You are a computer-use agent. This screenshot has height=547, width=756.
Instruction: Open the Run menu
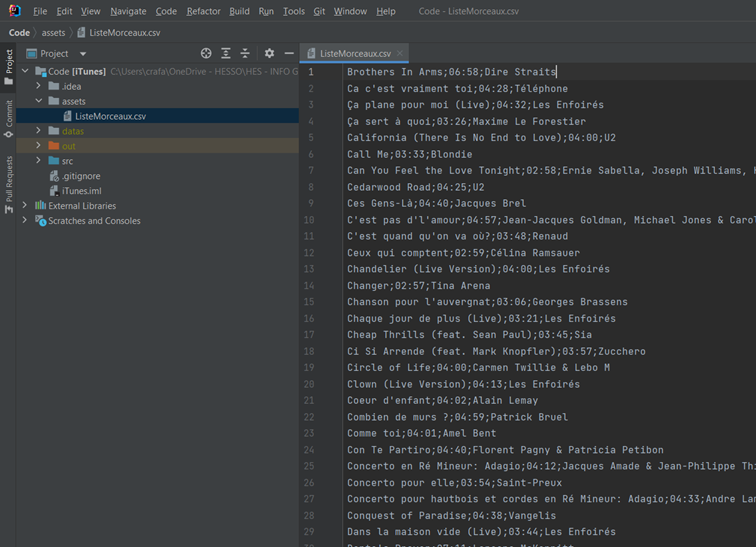click(x=266, y=11)
